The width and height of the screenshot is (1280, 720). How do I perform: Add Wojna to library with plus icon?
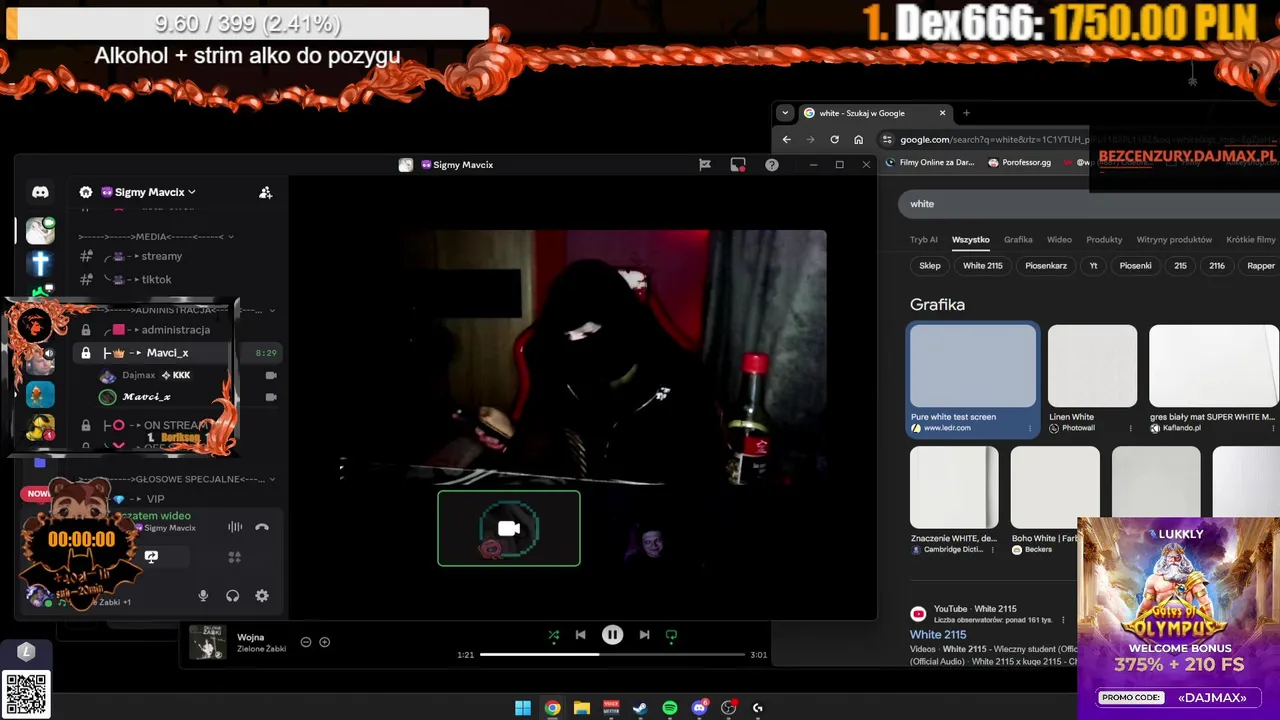pyautogui.click(x=324, y=642)
